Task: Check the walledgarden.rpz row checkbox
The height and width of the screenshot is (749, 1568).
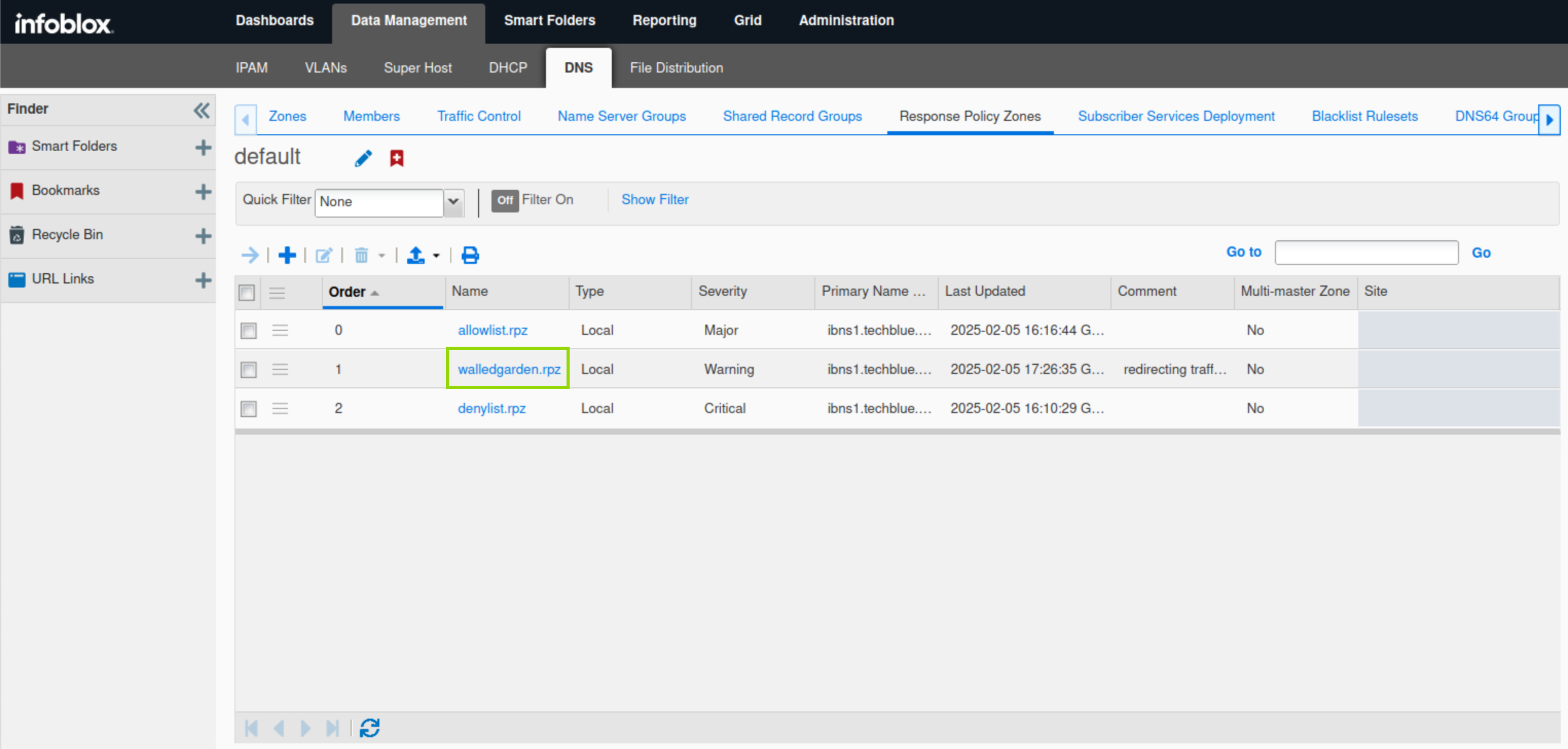Action: click(x=248, y=370)
